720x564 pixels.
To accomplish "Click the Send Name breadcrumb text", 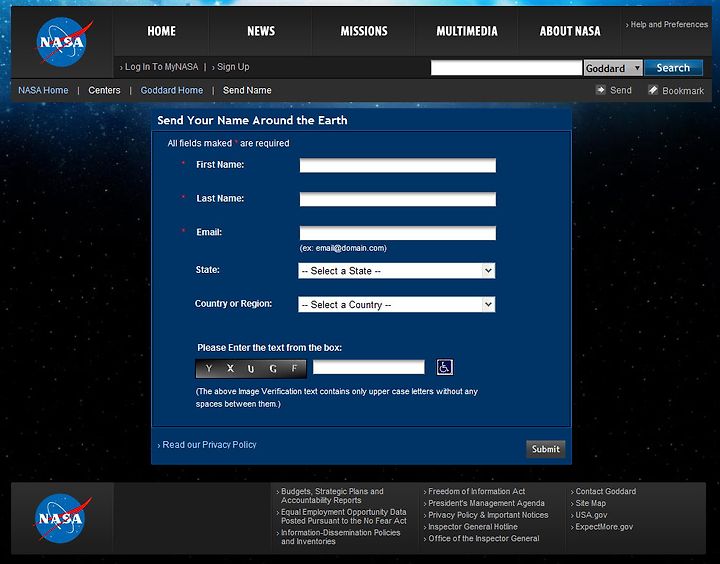I will point(247,90).
